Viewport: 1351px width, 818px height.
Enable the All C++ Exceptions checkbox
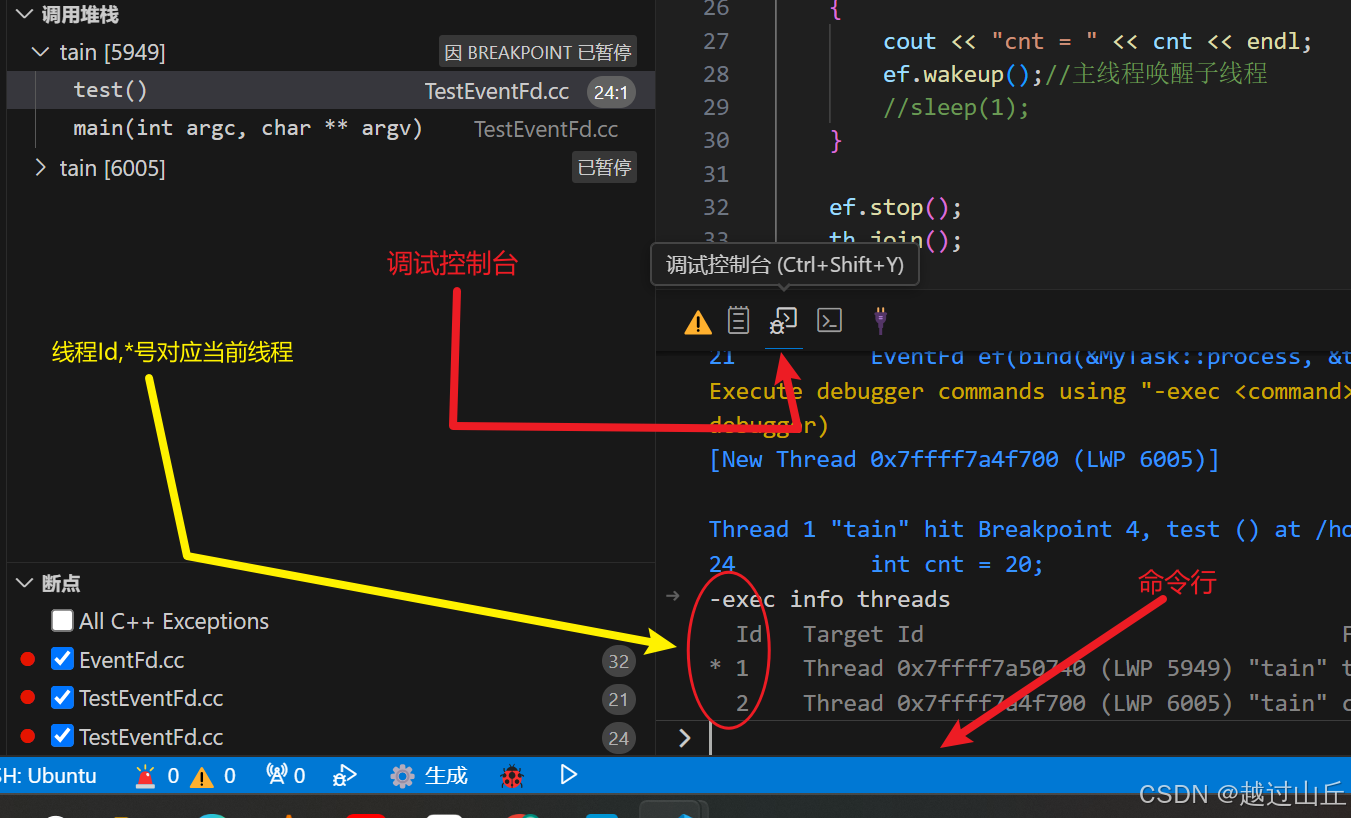point(62,620)
